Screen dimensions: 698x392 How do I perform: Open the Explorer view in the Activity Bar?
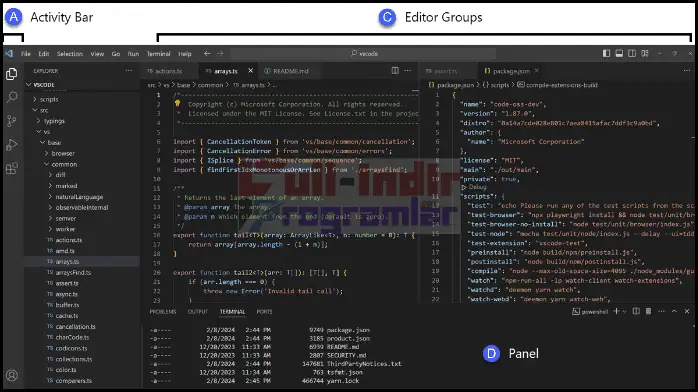(12, 74)
